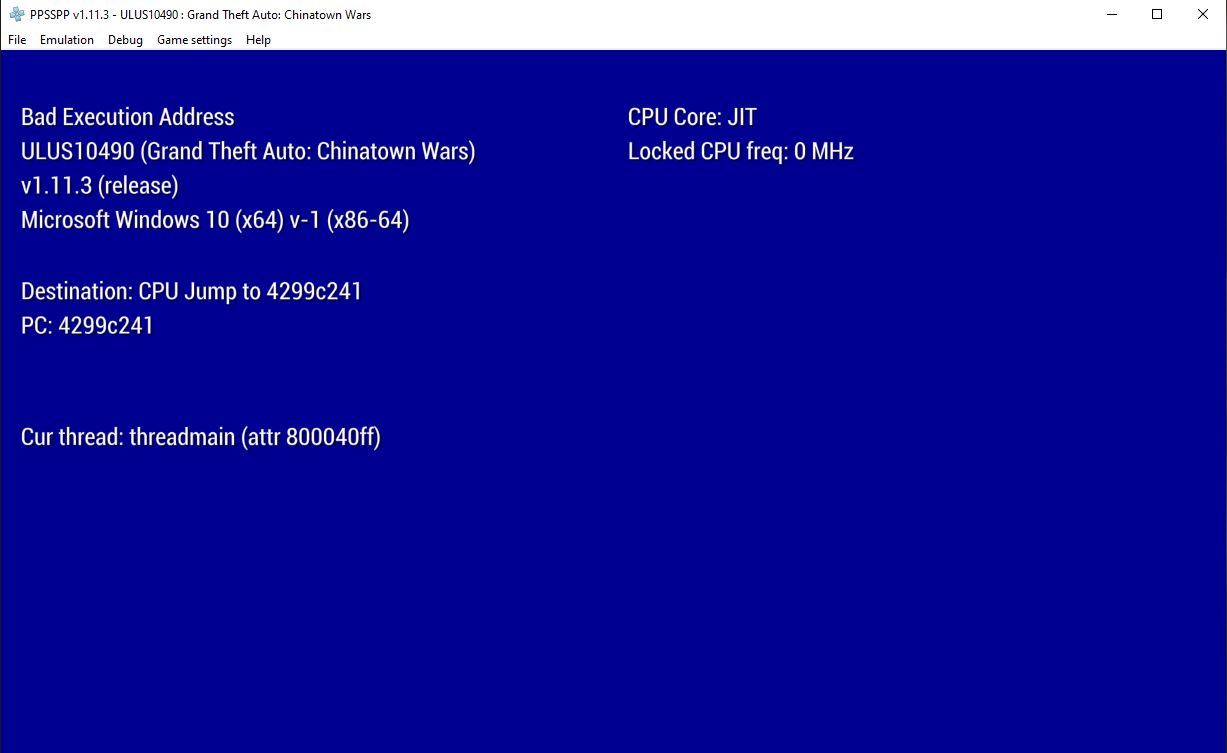Click the PPSSPP app icon in title bar
Screen dimensions: 1227x753
pos(16,15)
